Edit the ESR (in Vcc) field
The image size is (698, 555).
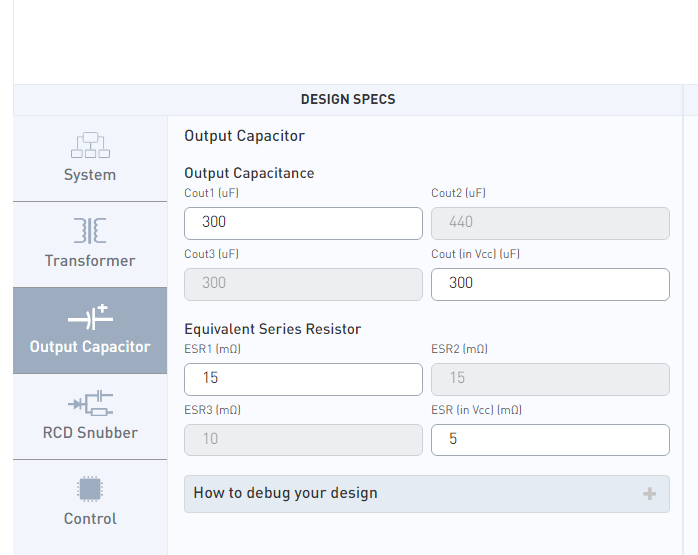(550, 440)
